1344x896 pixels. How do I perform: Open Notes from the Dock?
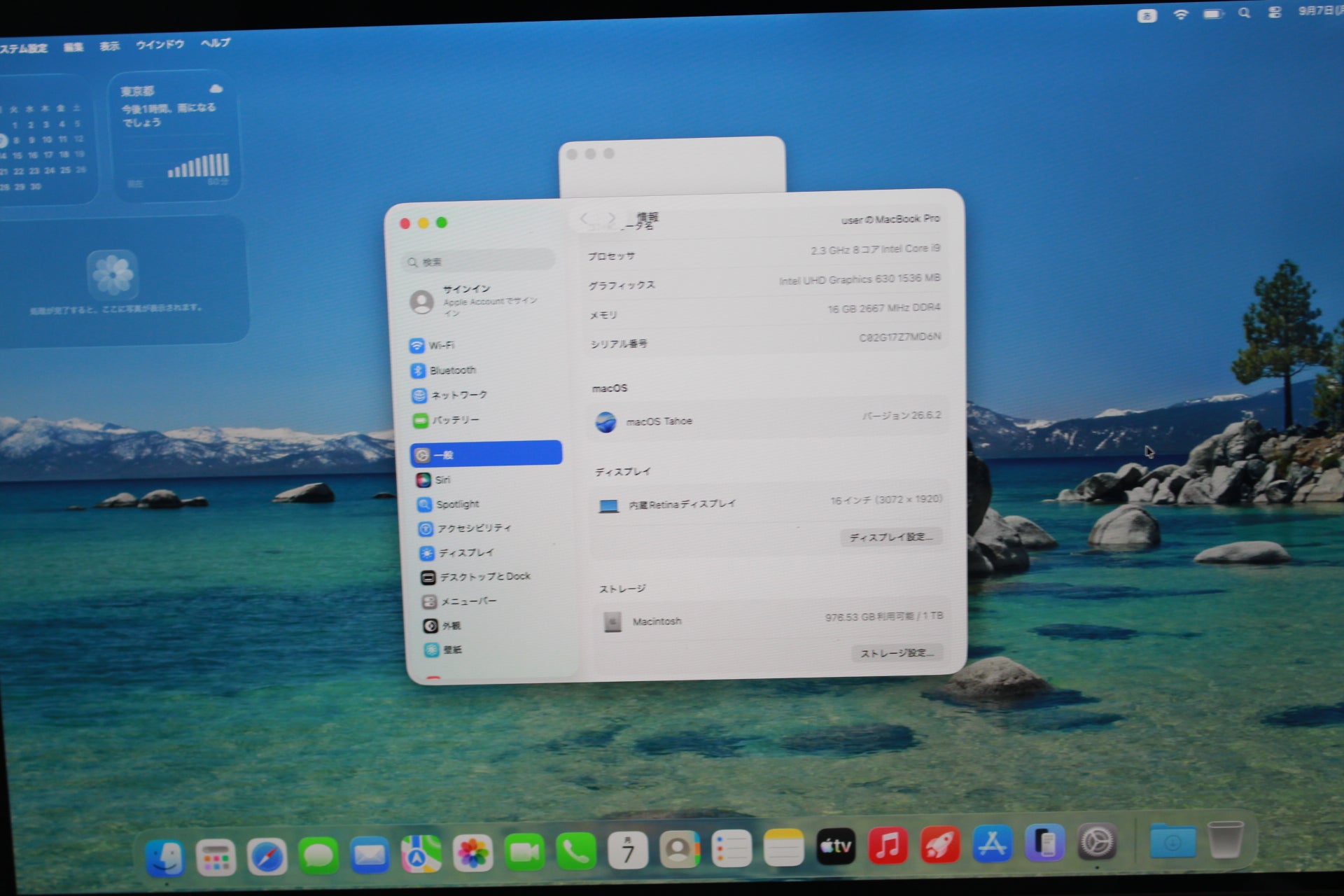point(783,848)
